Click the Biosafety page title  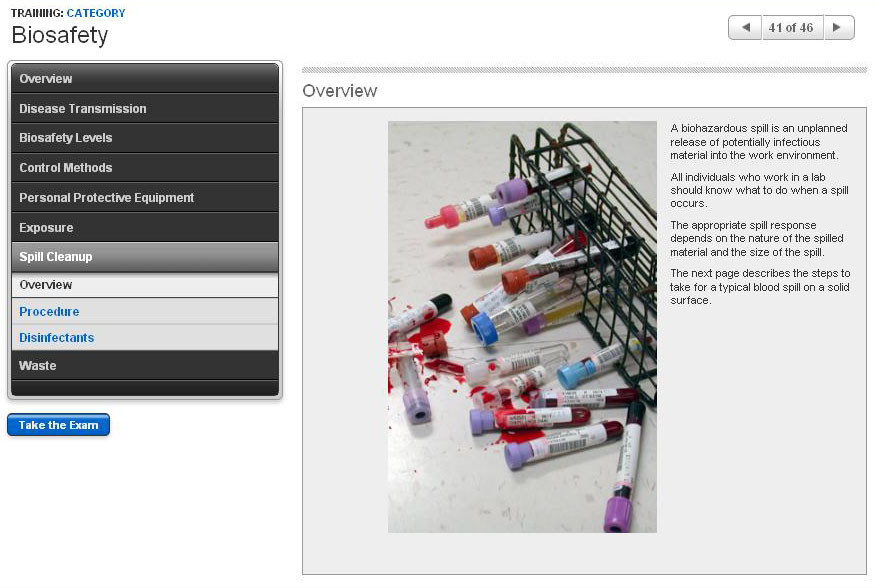pyautogui.click(x=60, y=35)
